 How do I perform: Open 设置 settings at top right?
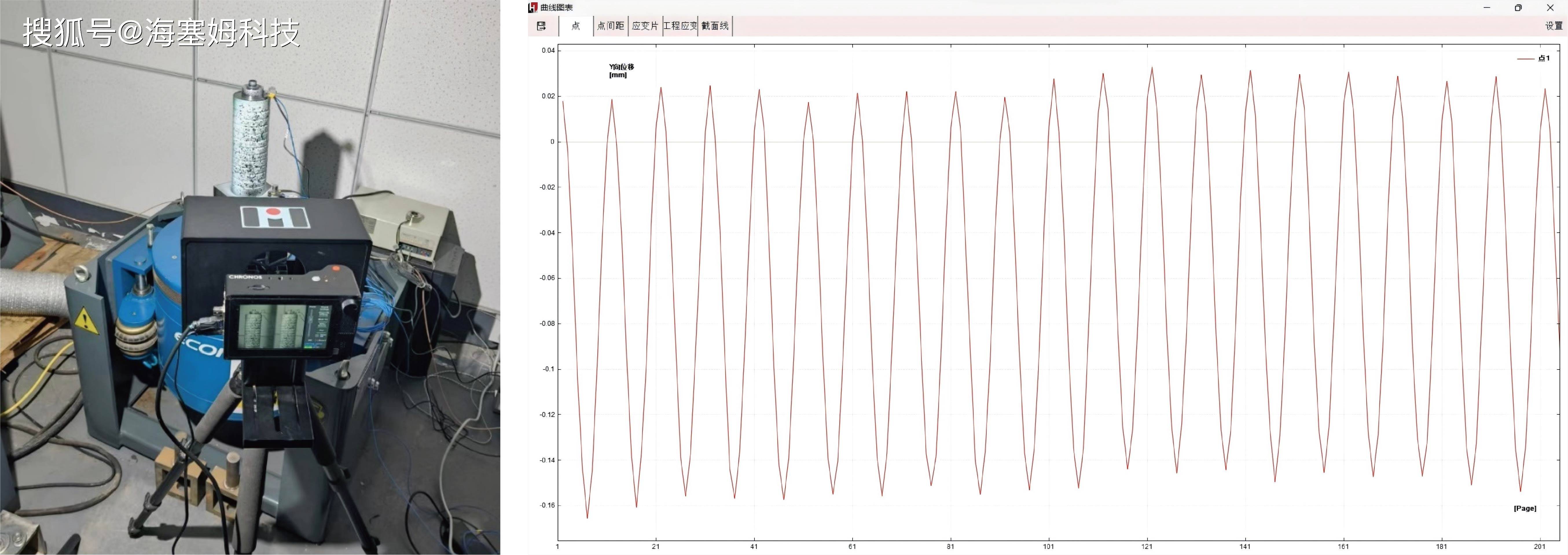tap(1554, 25)
